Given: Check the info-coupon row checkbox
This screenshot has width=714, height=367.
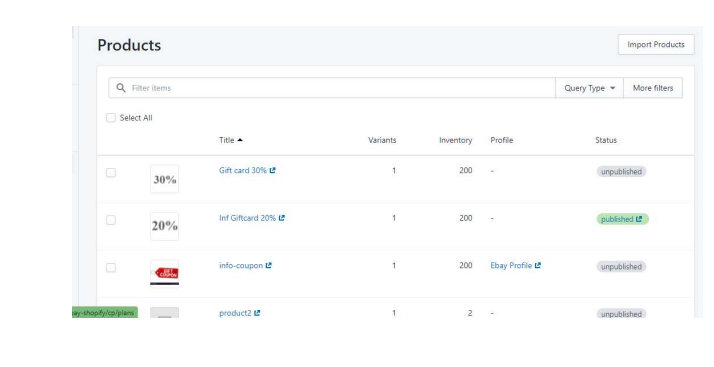Looking at the screenshot, I should tap(111, 268).
